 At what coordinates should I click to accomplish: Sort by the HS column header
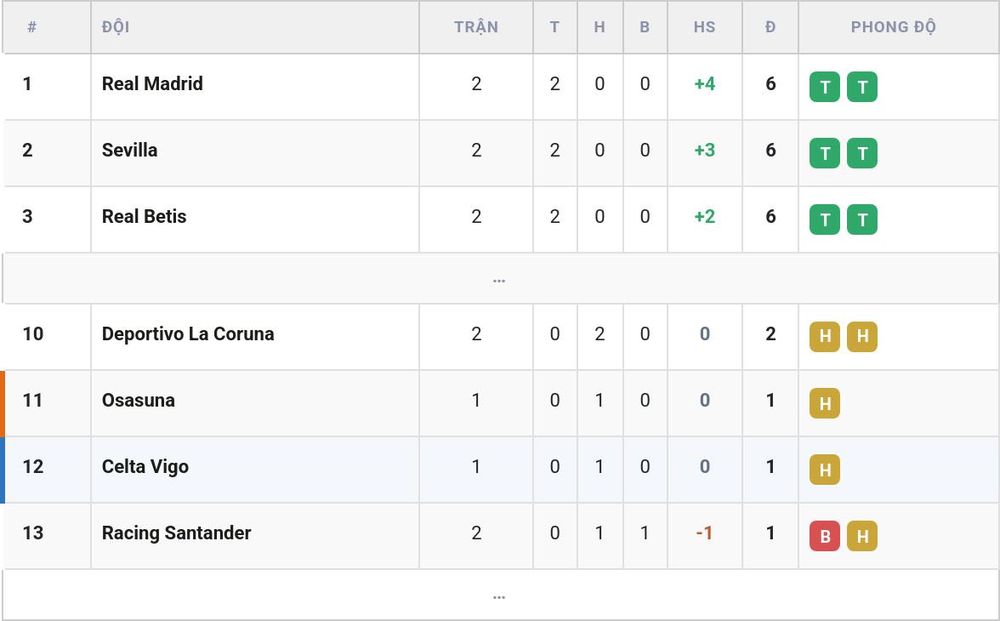click(704, 27)
